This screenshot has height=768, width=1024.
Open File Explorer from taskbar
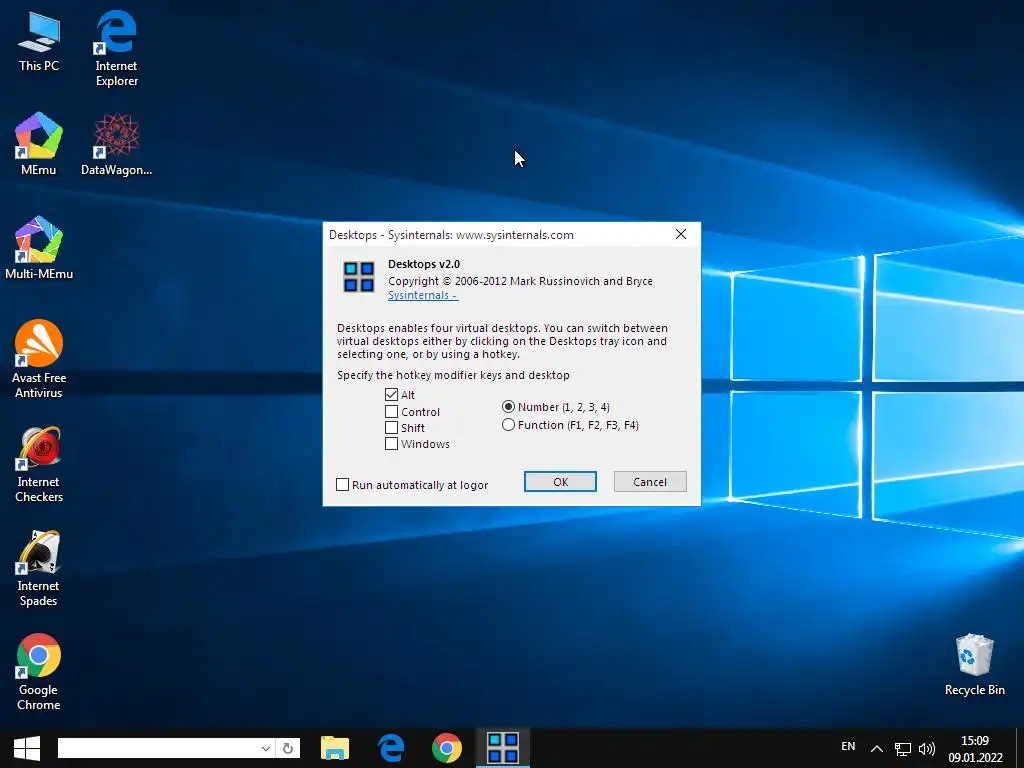(x=335, y=748)
